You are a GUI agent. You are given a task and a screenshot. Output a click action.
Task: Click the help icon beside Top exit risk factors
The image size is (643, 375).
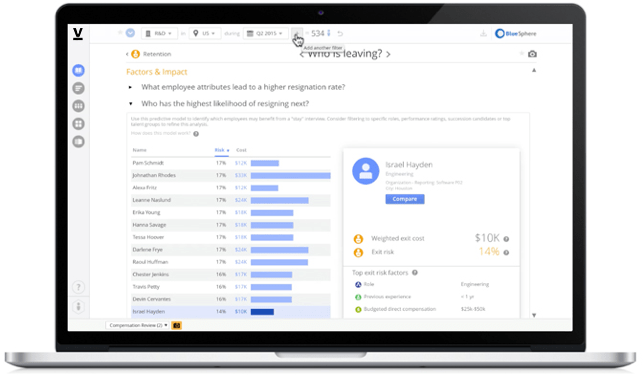pyautogui.click(x=415, y=272)
